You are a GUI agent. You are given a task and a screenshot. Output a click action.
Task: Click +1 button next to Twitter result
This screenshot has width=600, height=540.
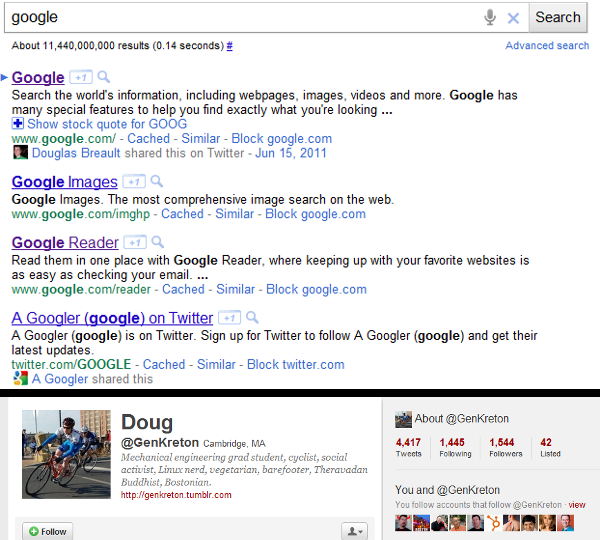click(229, 318)
